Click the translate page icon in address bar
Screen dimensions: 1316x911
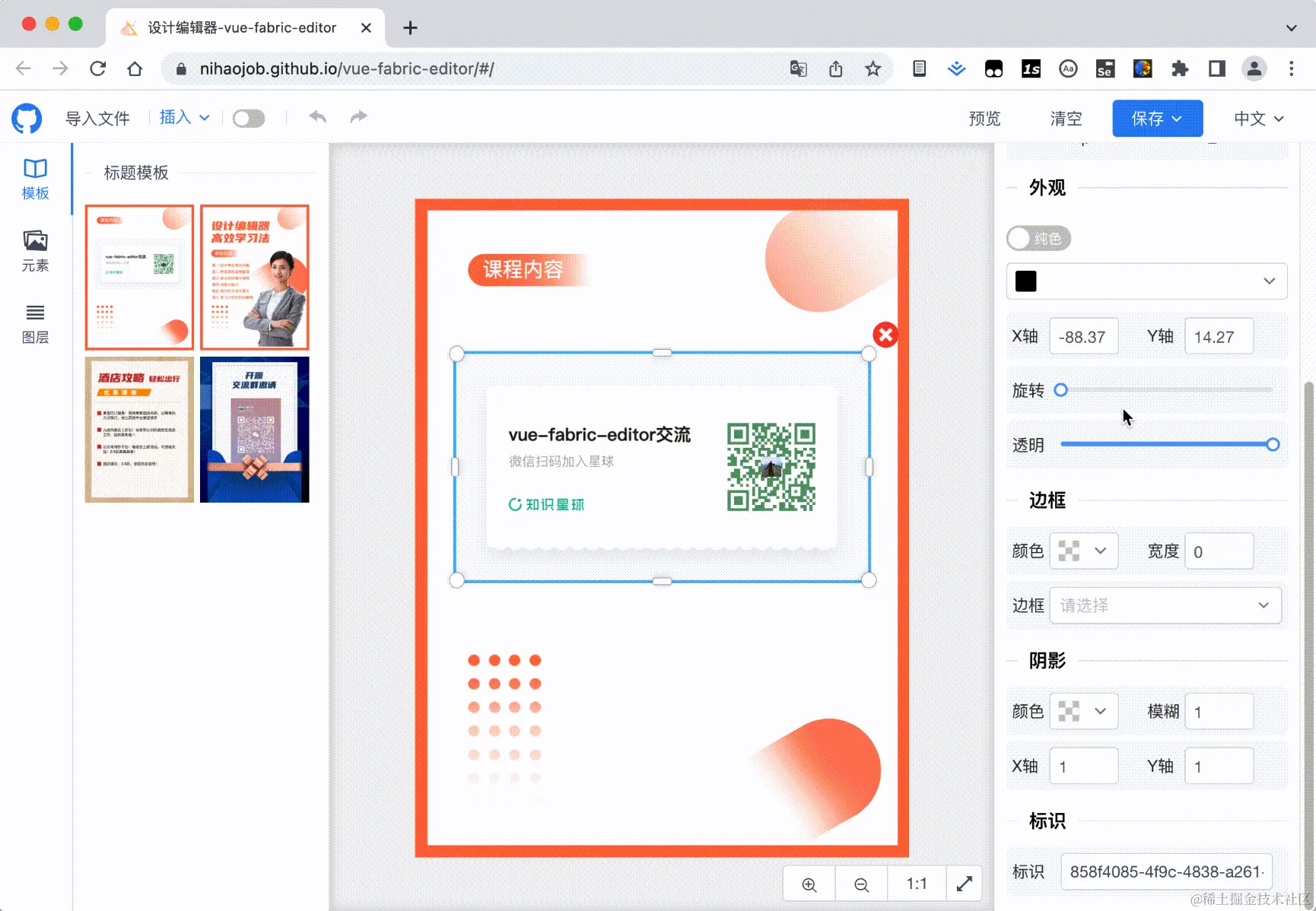tap(798, 68)
